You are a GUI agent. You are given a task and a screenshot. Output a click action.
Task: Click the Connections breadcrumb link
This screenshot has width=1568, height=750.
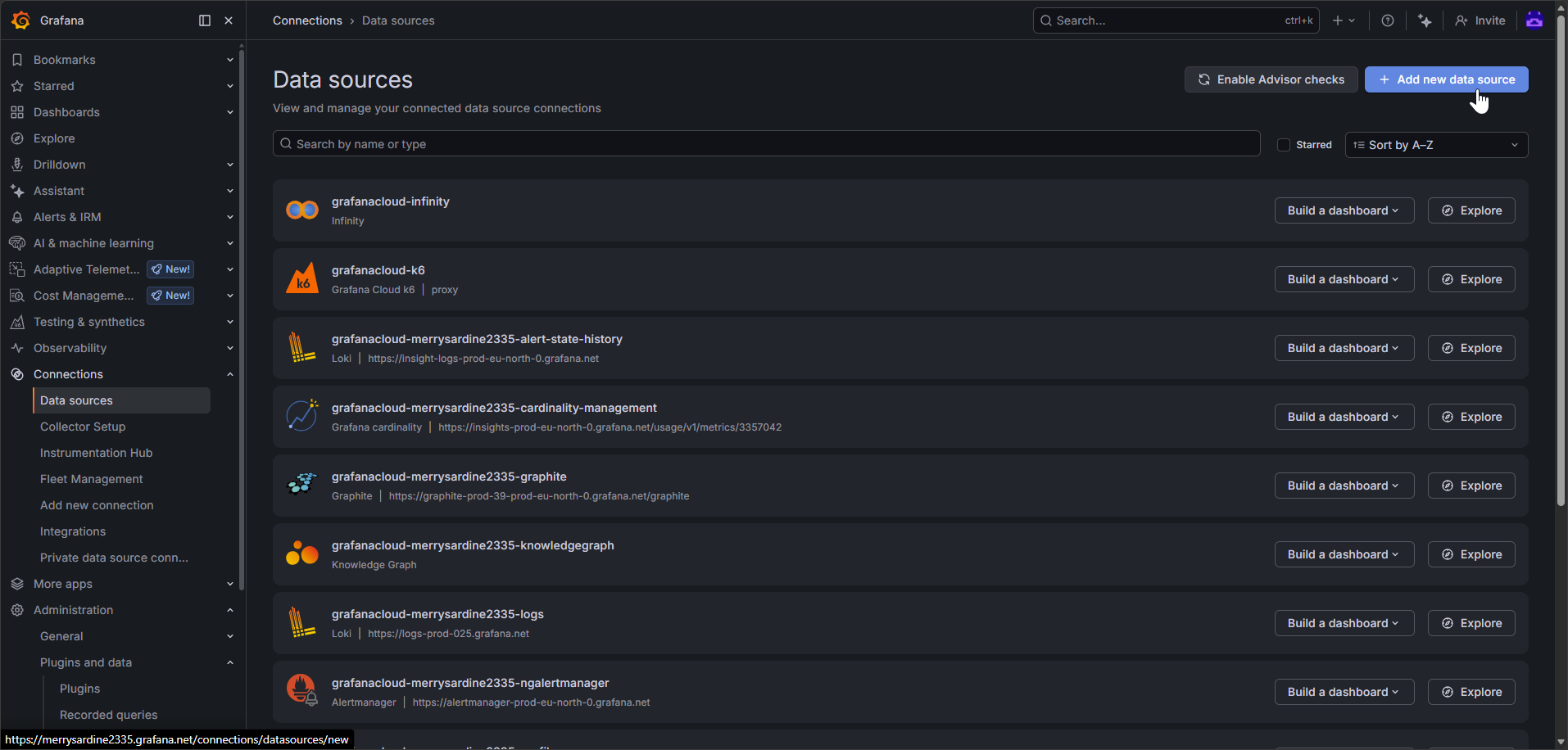[307, 20]
